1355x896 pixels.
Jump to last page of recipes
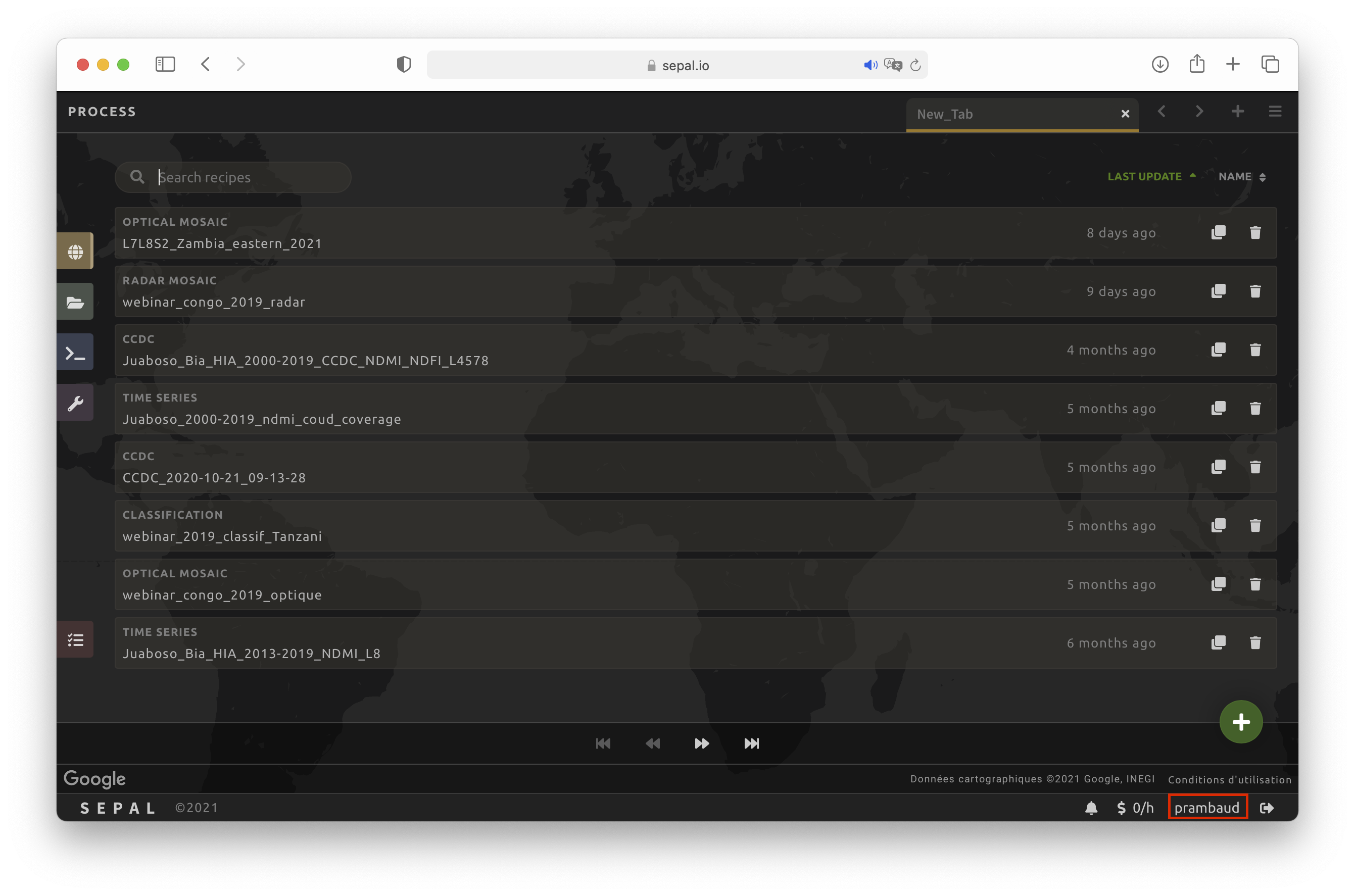pos(751,743)
